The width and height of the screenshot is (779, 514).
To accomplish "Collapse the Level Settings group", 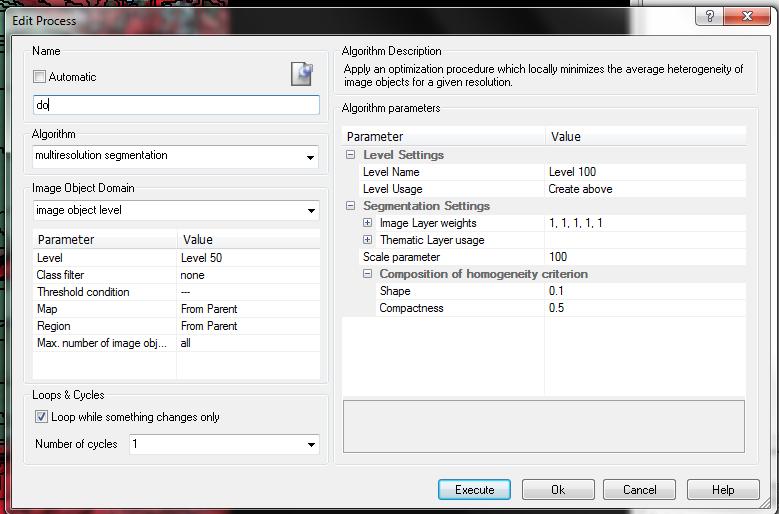I will tap(351, 154).
